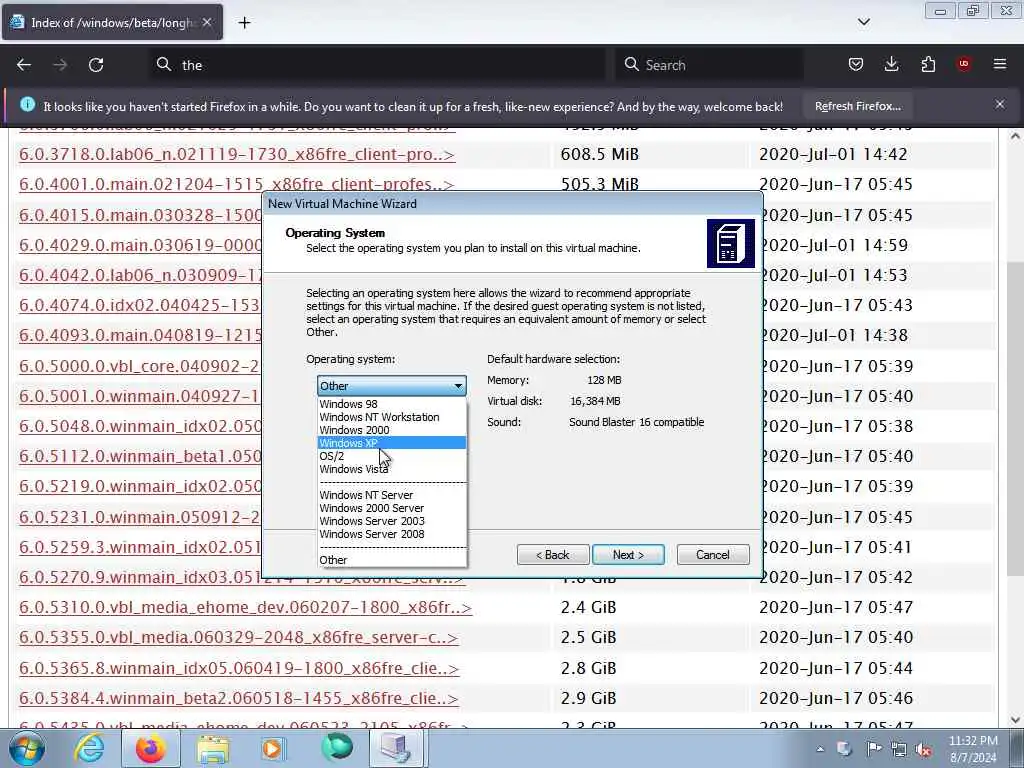Open link 6.0.5000.0.vbl_core.040902
The width and height of the screenshot is (1024, 768).
tap(139, 366)
